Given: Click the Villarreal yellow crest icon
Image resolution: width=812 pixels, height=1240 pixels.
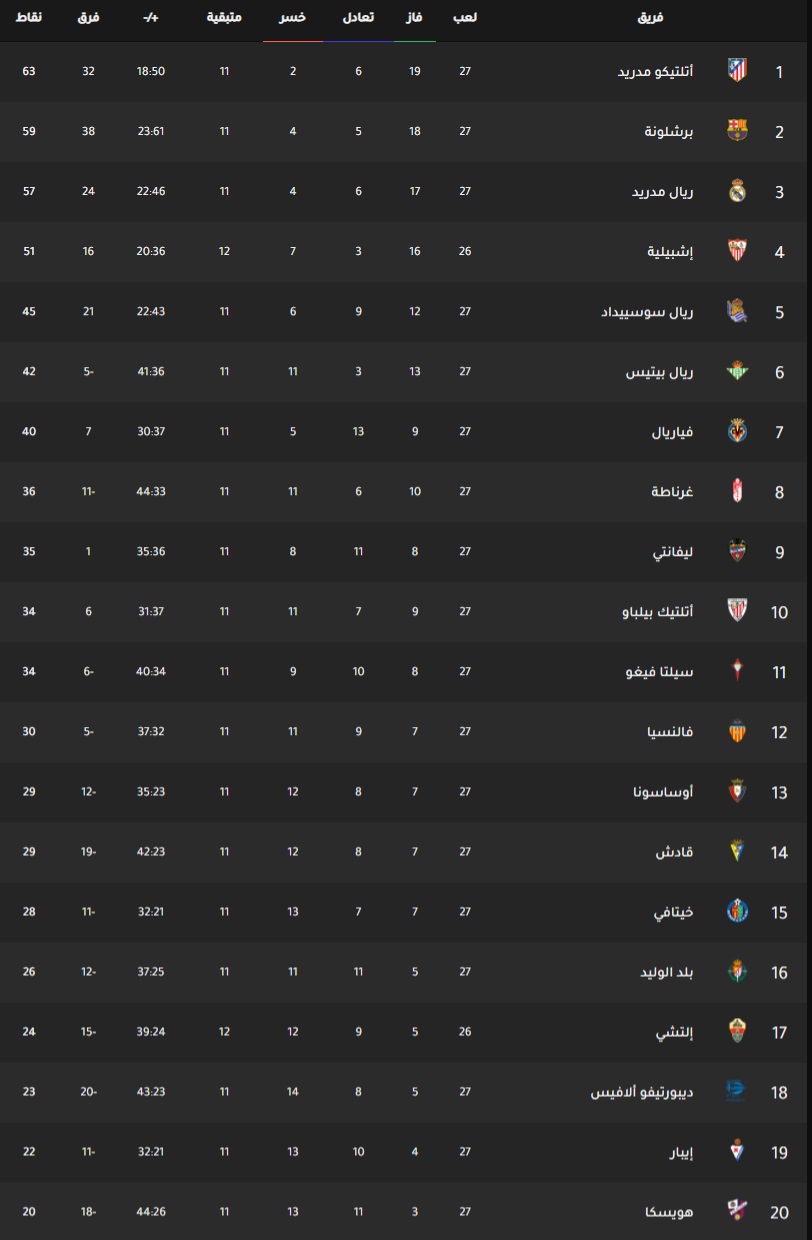Looking at the screenshot, I should click(737, 431).
